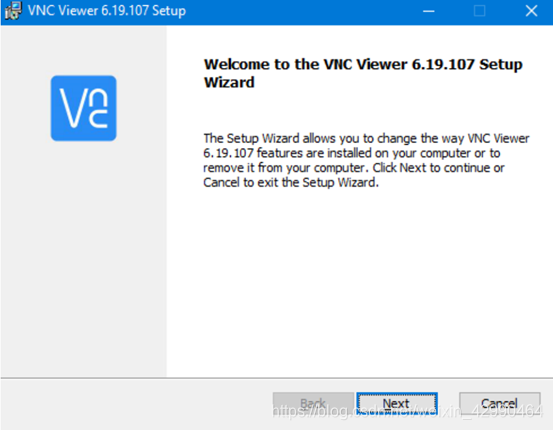Click the grey banner panel below the VNC logo
This screenshot has height=430, width=553.
click(x=84, y=258)
